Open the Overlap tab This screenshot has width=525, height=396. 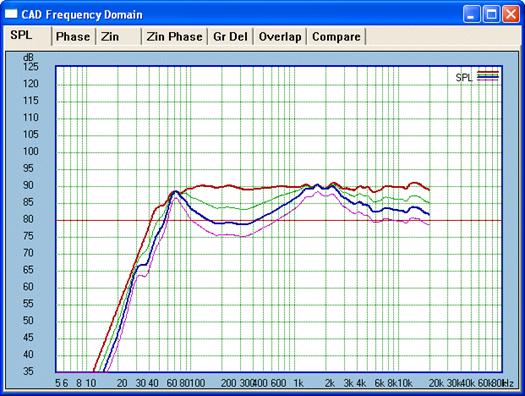click(280, 36)
